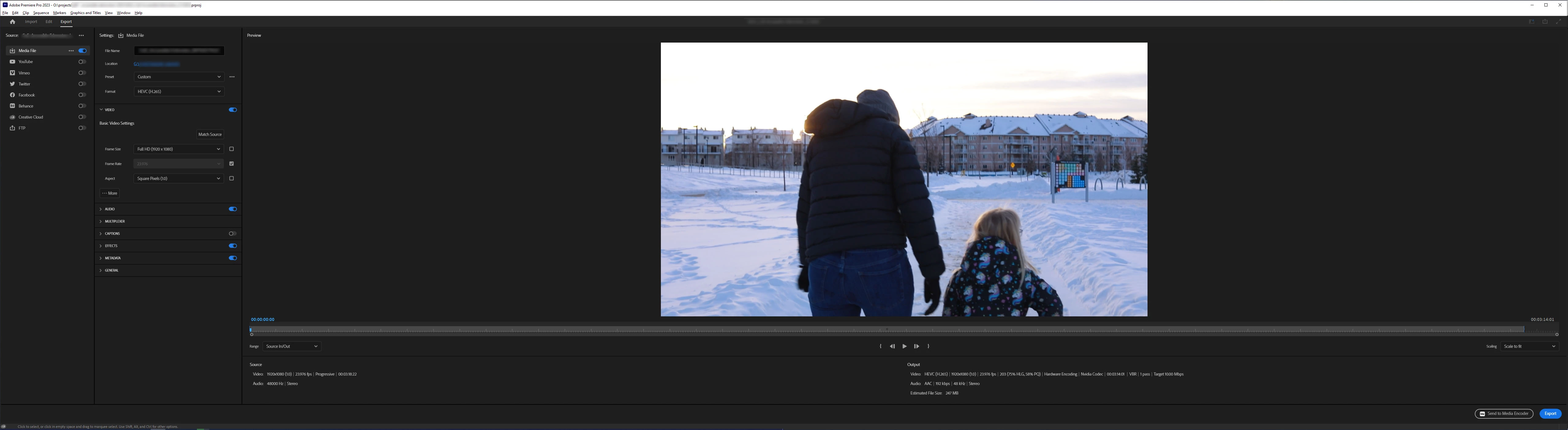Switch to the Import tab
This screenshot has height=430, width=1568.
pos(31,22)
